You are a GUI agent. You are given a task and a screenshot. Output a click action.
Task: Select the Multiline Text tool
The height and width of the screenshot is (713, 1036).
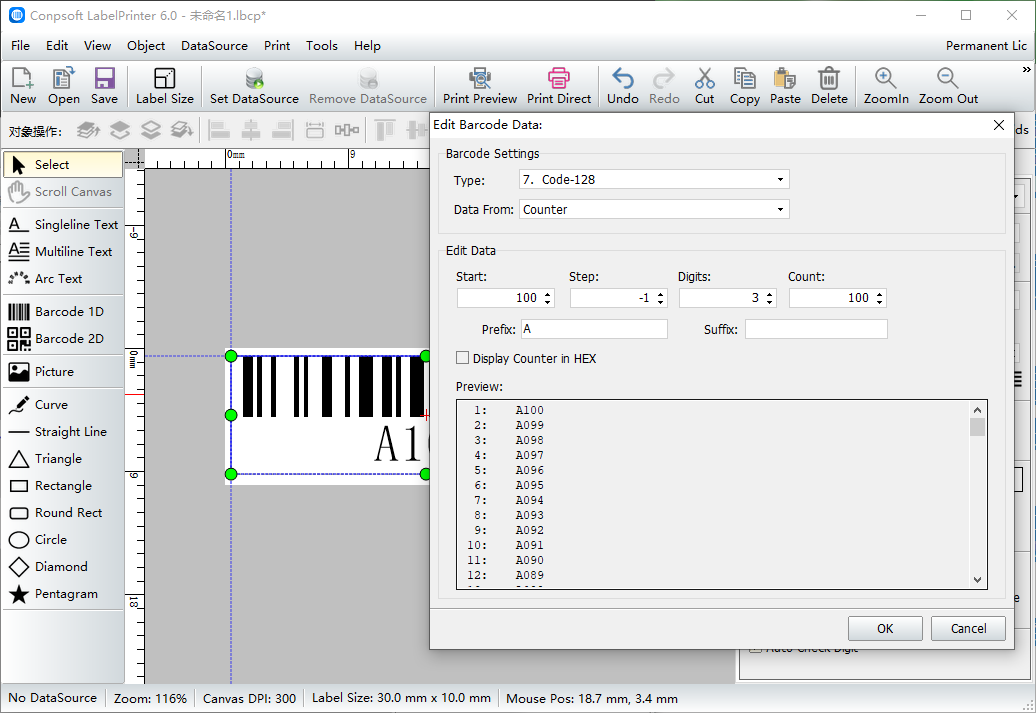click(63, 252)
